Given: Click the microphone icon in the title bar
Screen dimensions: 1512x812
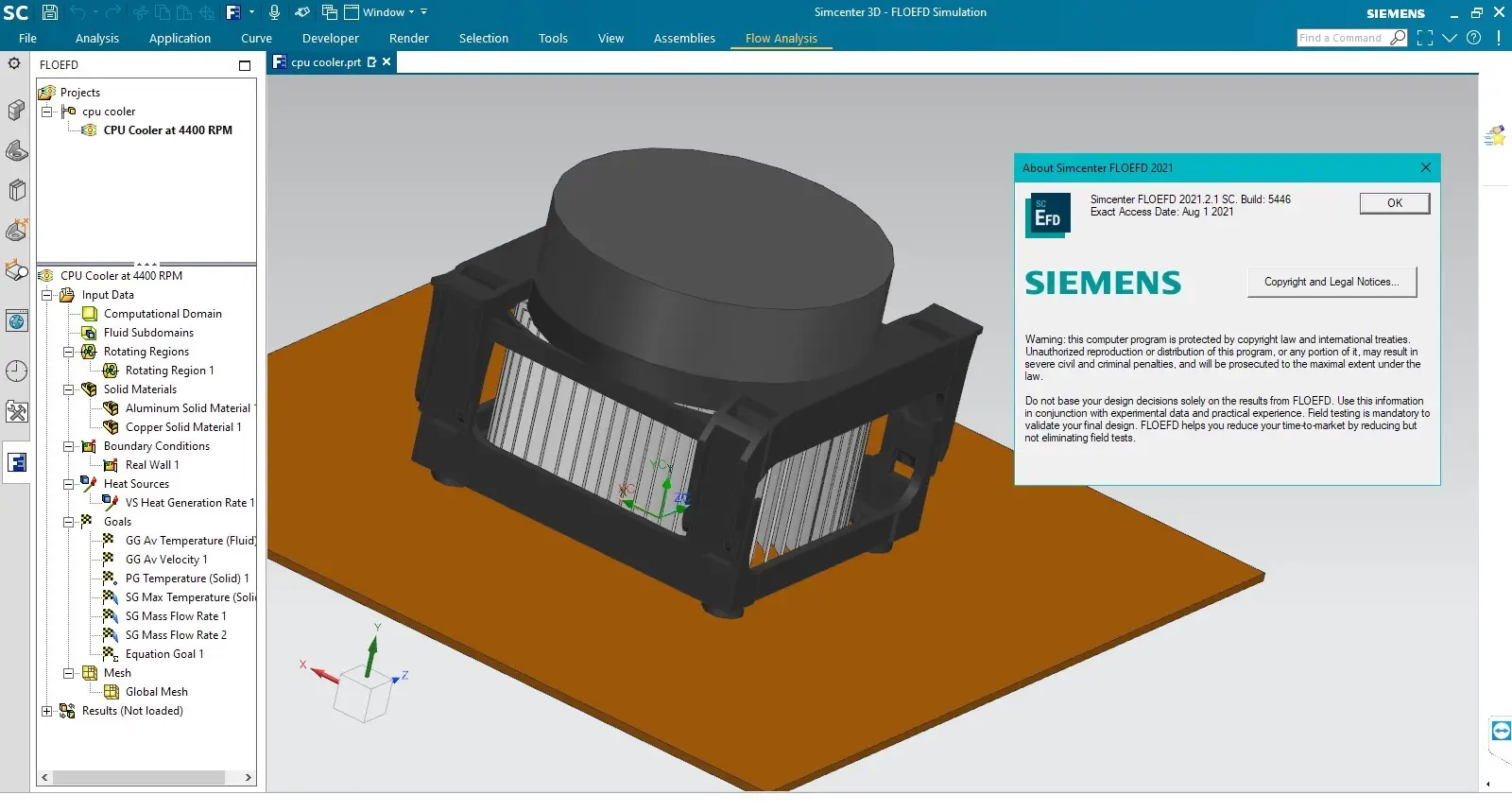Looking at the screenshot, I should coord(274,12).
